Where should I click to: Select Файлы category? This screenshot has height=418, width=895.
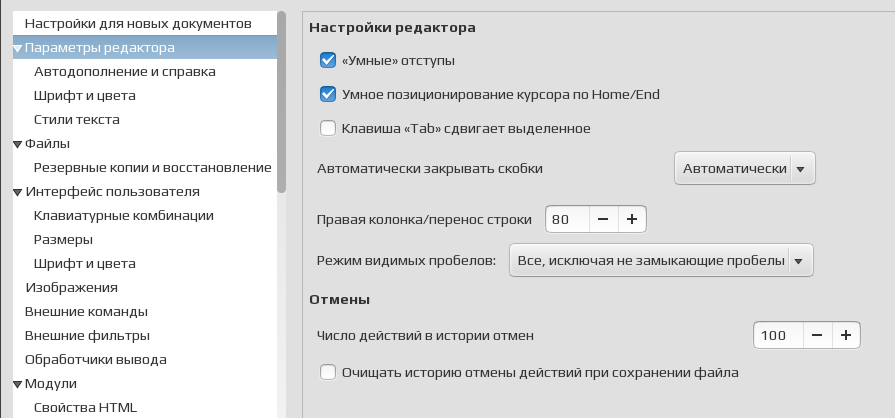coord(47,143)
